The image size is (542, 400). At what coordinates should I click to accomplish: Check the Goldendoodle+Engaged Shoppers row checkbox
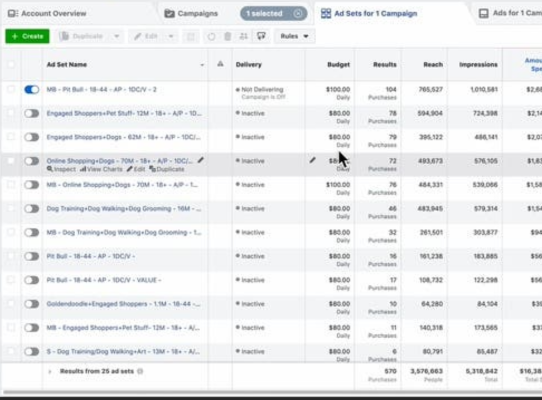coord(11,304)
